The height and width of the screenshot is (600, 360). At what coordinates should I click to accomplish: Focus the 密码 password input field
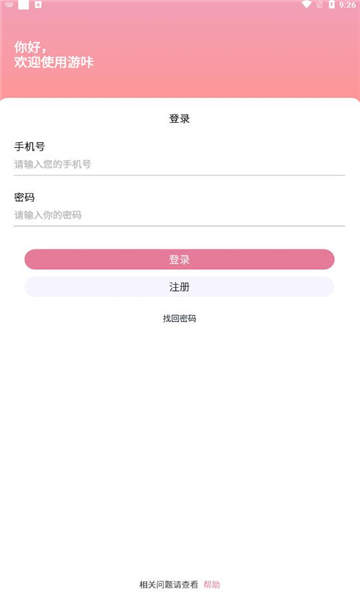[179, 215]
